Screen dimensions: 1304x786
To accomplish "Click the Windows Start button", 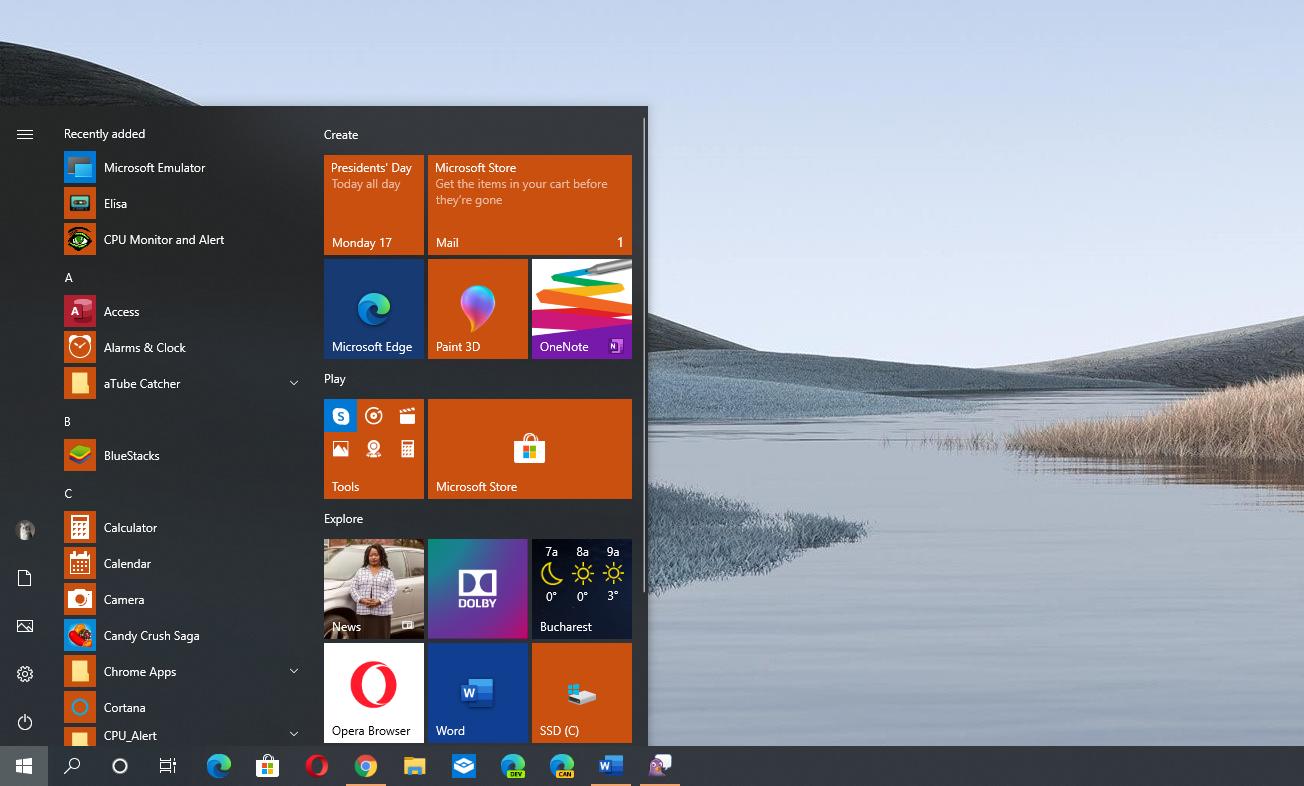I will pos(24,766).
